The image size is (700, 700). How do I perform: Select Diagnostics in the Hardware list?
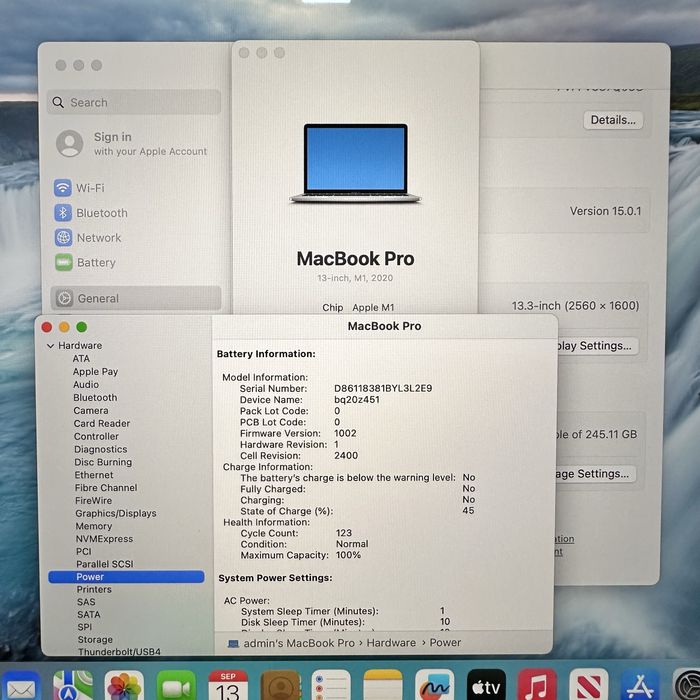click(101, 449)
